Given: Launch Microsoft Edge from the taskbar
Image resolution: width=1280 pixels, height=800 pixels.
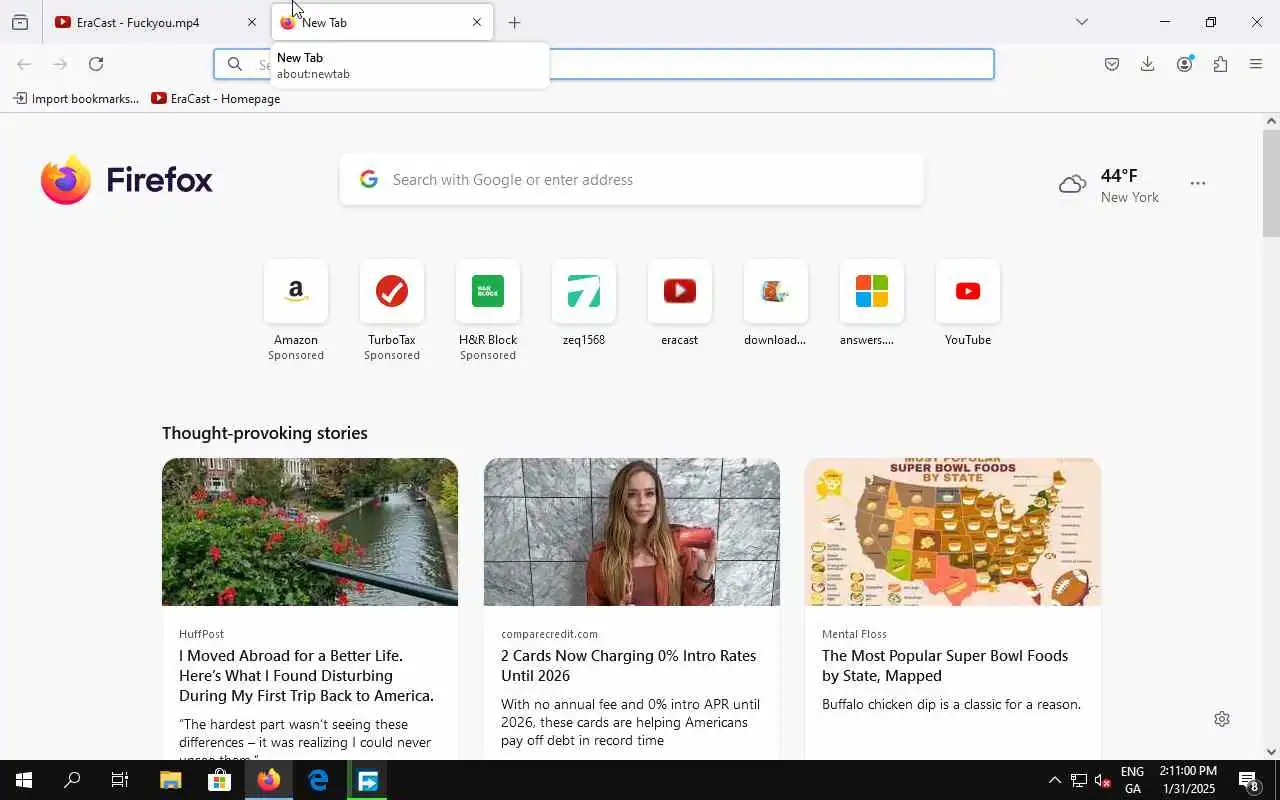Looking at the screenshot, I should tap(318, 781).
